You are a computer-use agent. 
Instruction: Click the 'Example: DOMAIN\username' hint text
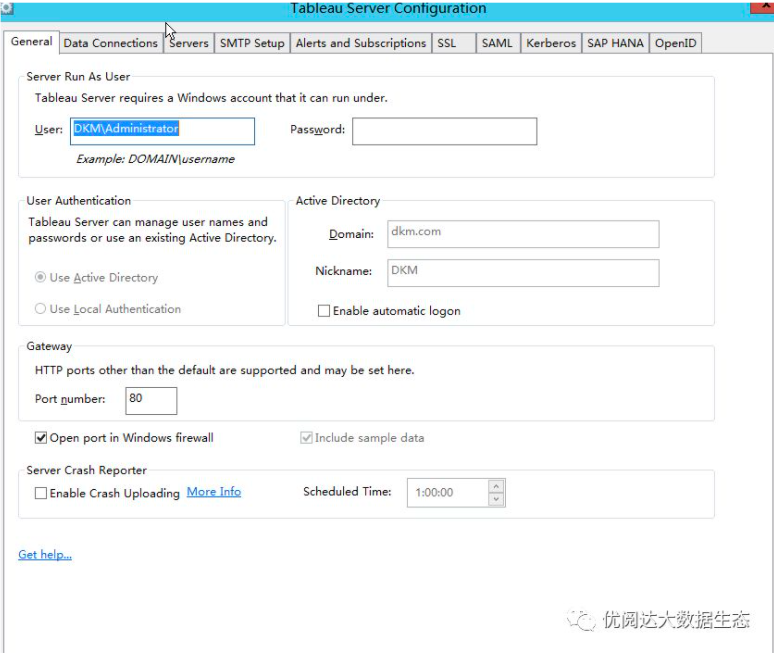tap(155, 159)
